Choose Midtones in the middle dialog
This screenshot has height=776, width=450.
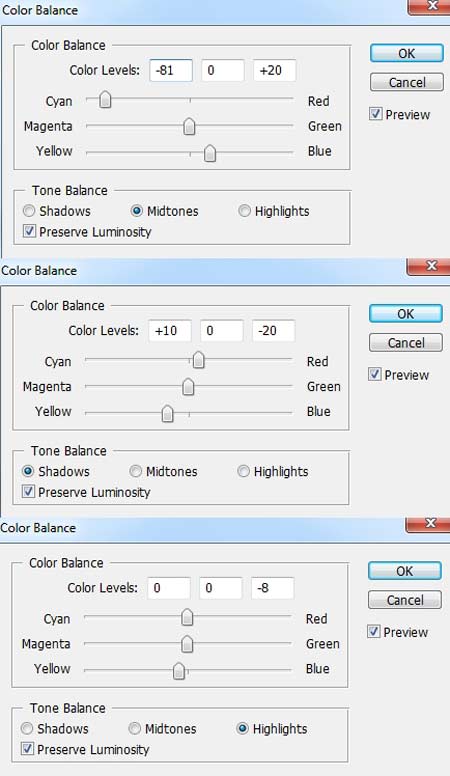(x=135, y=472)
